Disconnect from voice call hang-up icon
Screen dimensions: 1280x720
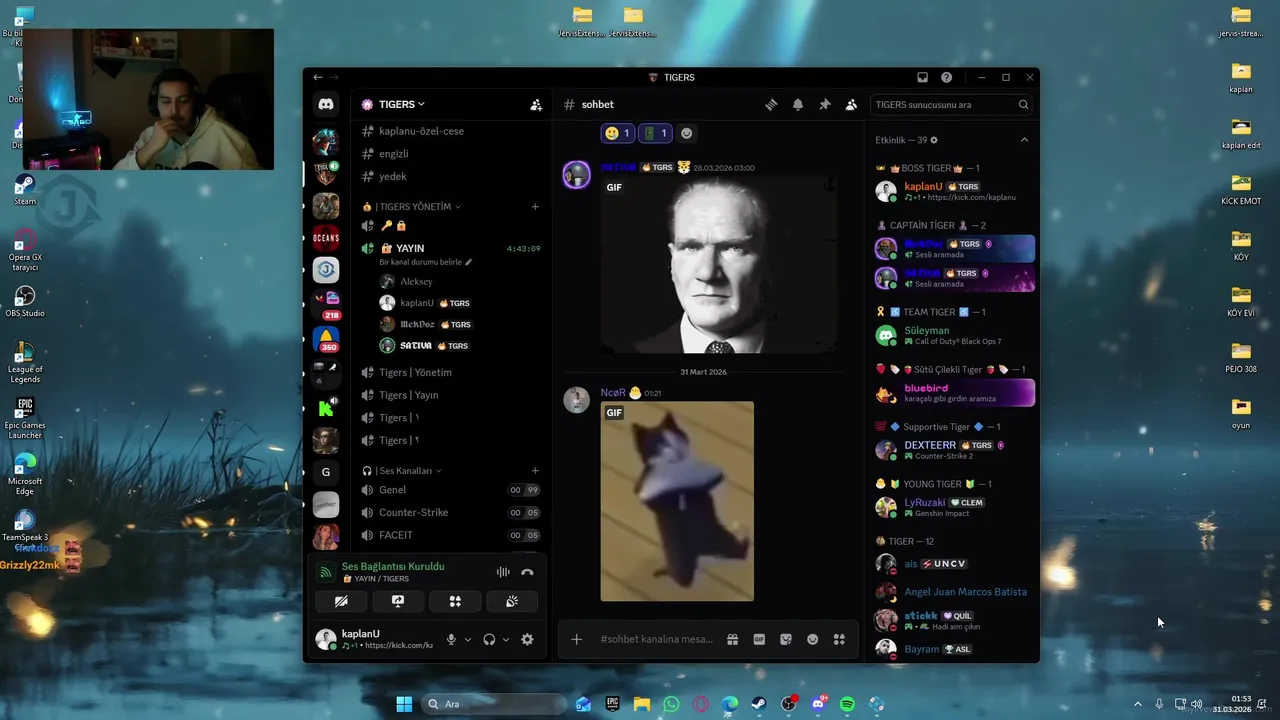[527, 572]
